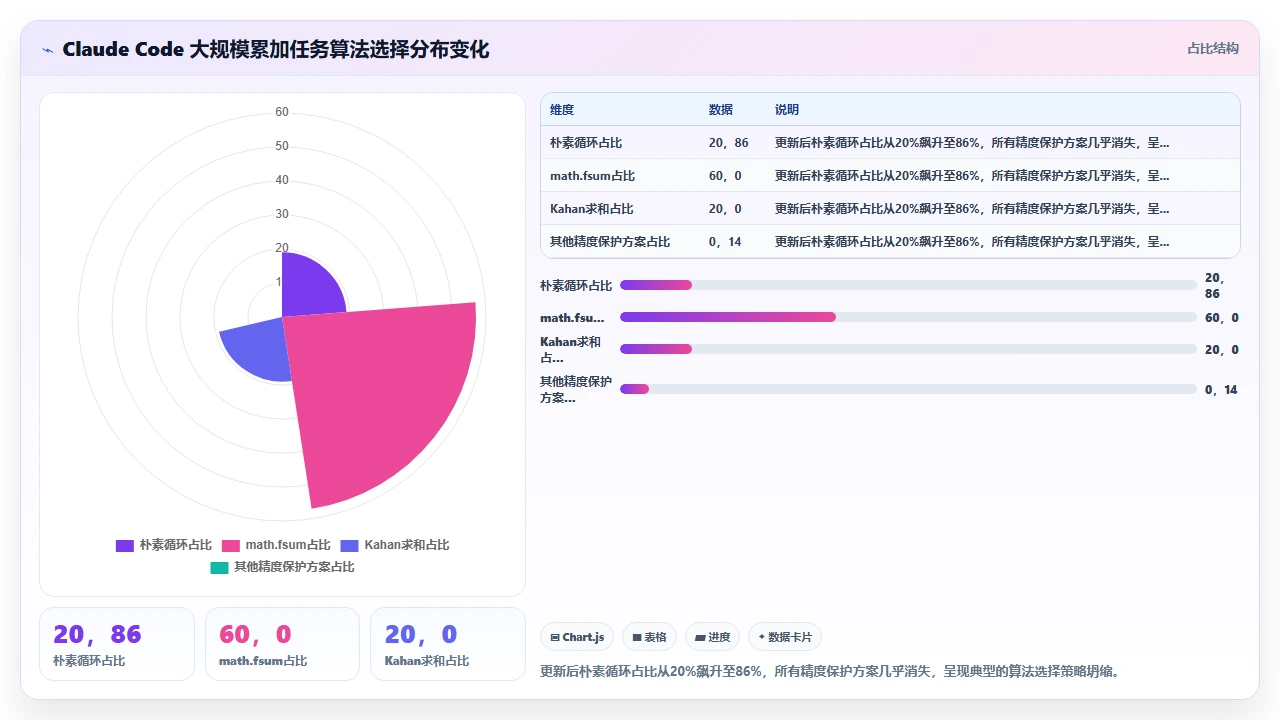Select the 数据卡片 tag chip
This screenshot has width=1280, height=720.
[785, 637]
